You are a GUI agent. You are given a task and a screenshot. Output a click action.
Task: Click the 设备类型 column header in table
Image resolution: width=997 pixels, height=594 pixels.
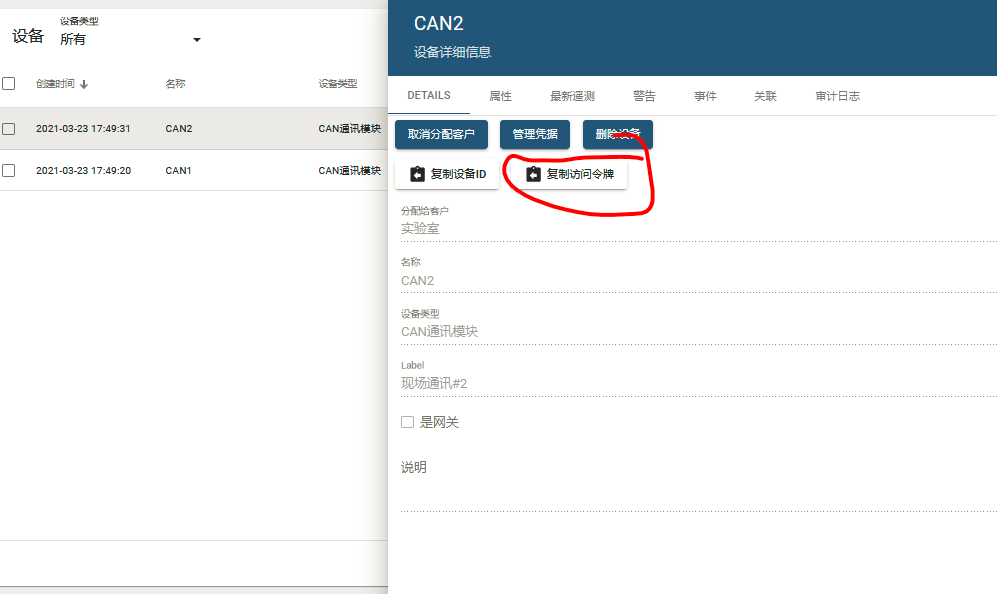338,83
